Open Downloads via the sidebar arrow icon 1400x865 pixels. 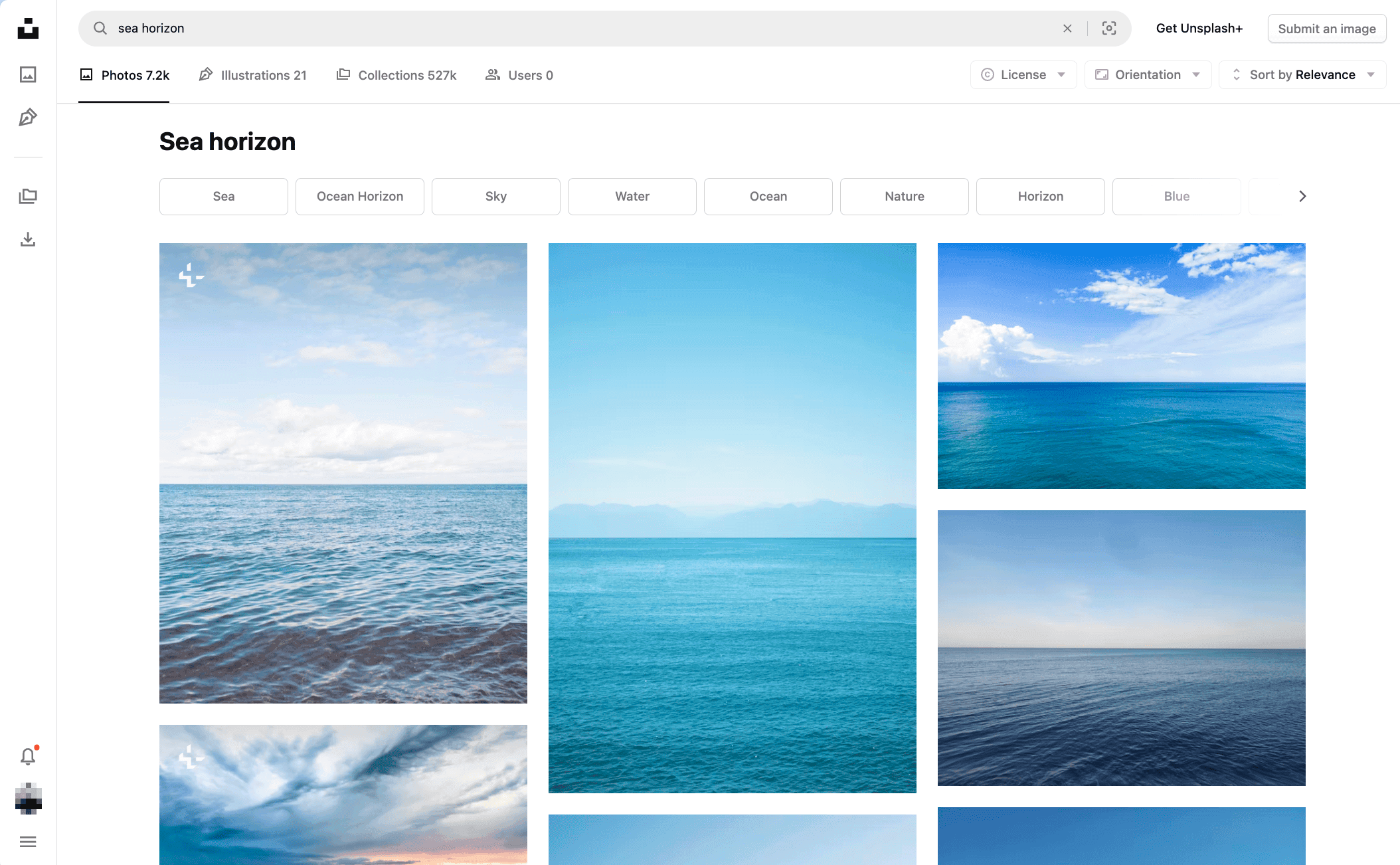tap(28, 240)
